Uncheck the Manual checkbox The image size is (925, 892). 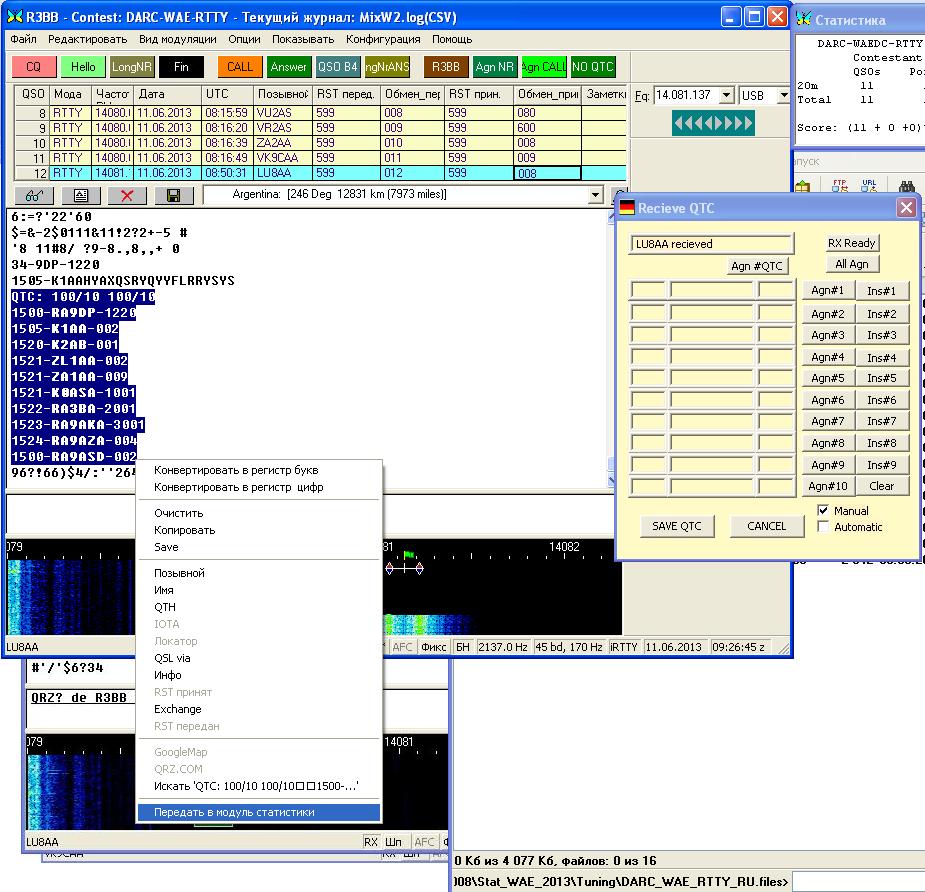(x=824, y=511)
